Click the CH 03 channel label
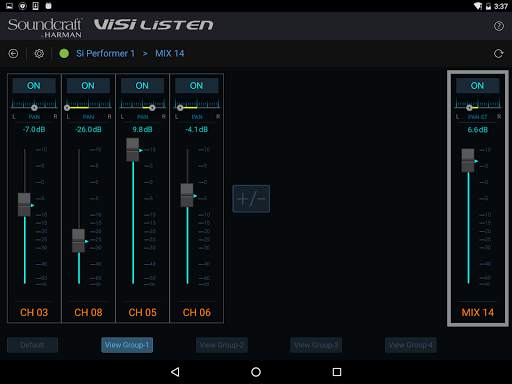 coord(34,312)
